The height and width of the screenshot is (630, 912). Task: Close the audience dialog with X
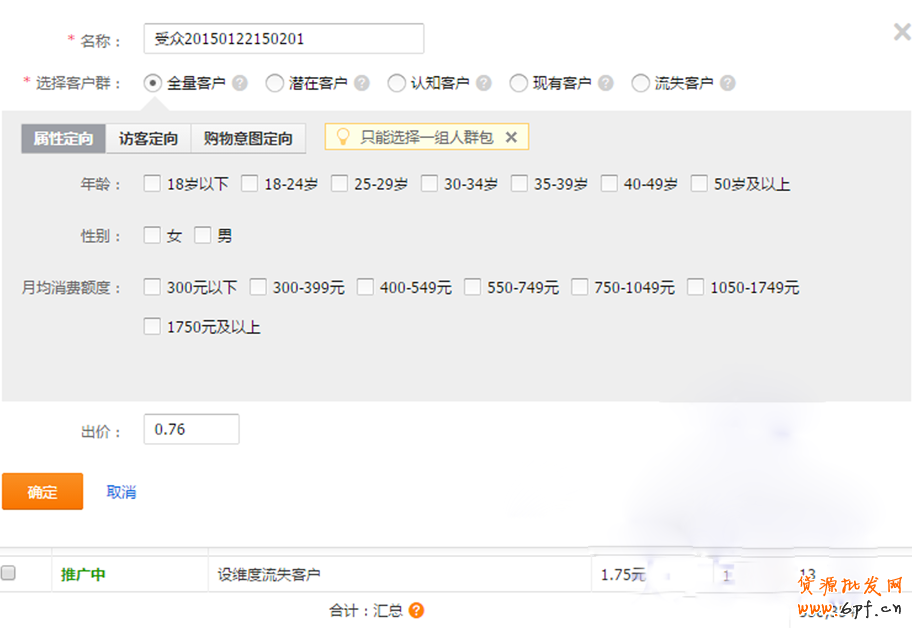click(901, 33)
